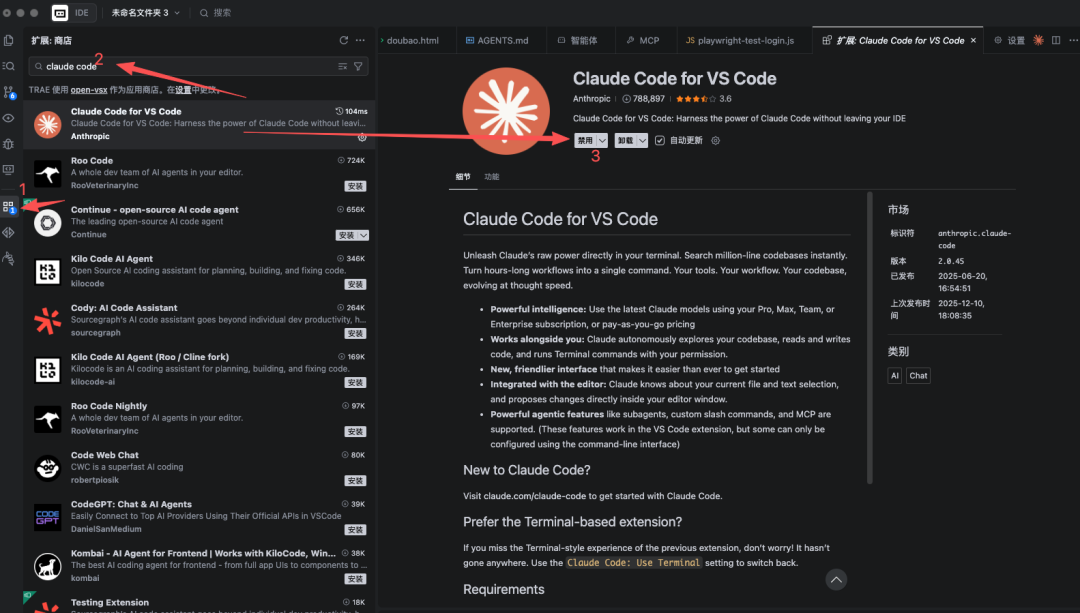
Task: Open the Run and Debug bug icon
Action: click(8, 144)
